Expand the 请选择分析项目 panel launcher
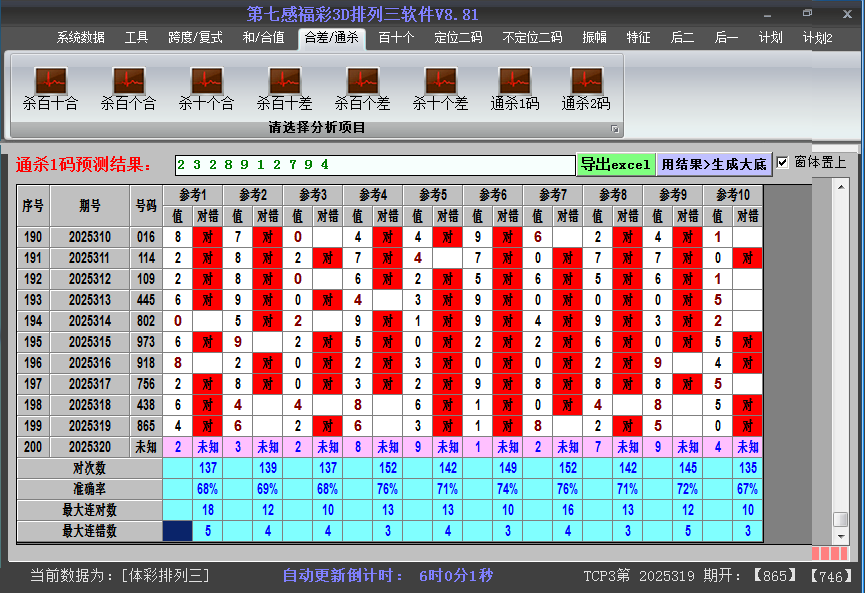 point(615,129)
